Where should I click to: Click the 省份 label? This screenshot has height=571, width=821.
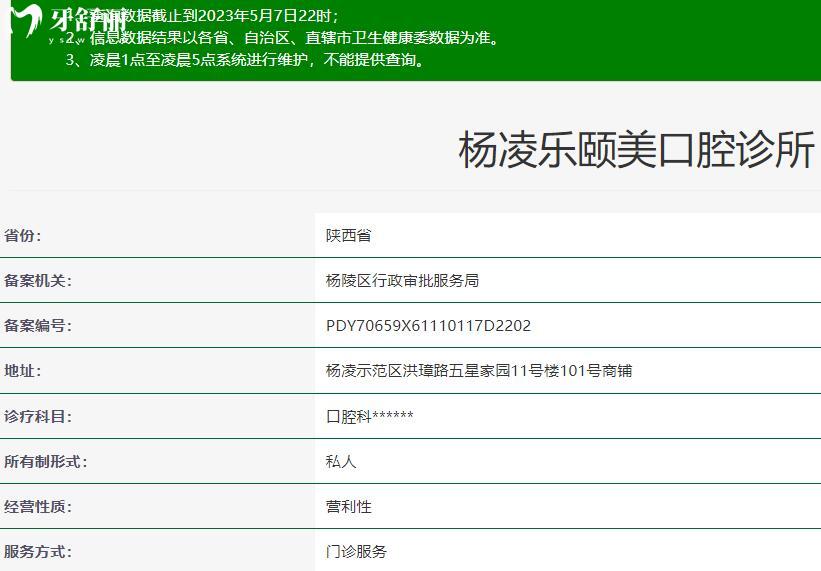pyautogui.click(x=23, y=236)
